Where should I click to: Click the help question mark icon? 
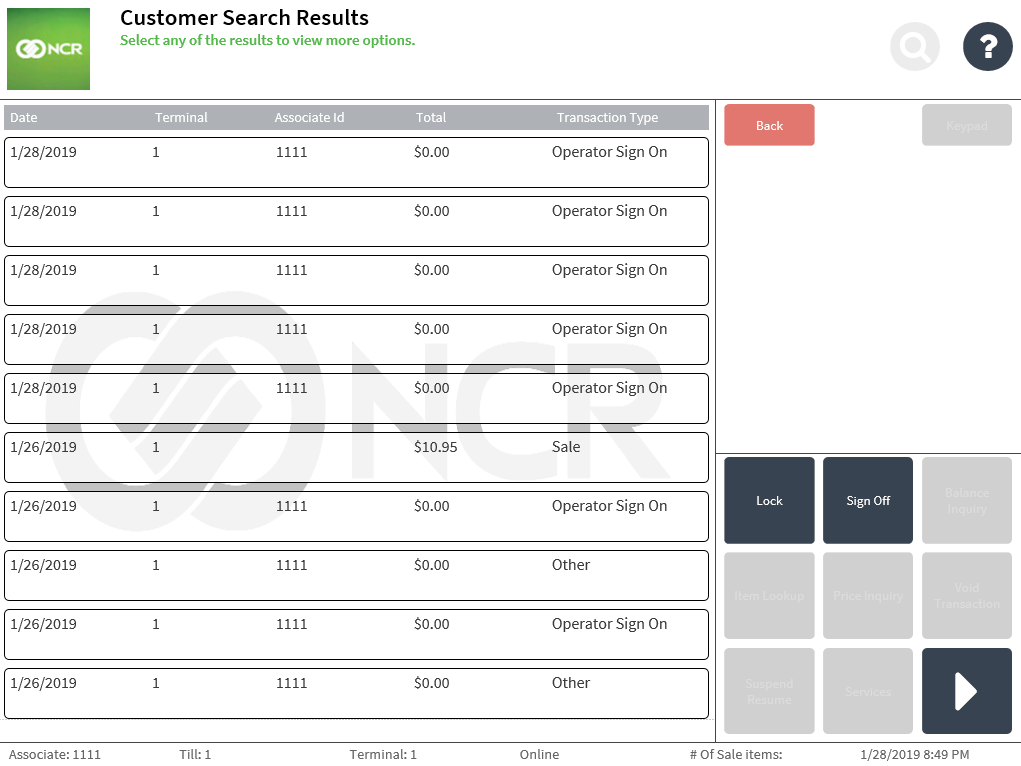(987, 46)
